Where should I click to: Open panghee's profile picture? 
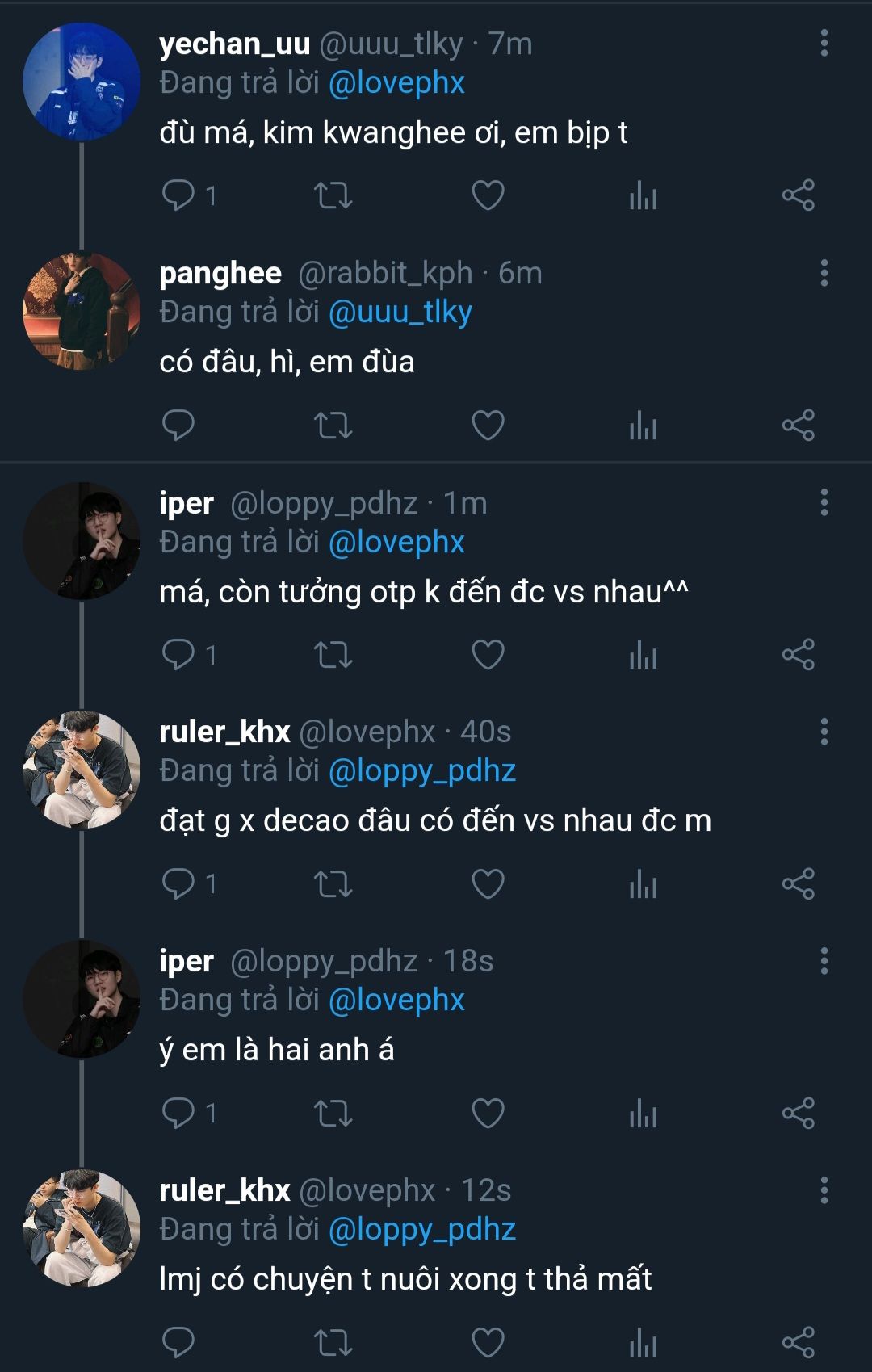82,312
